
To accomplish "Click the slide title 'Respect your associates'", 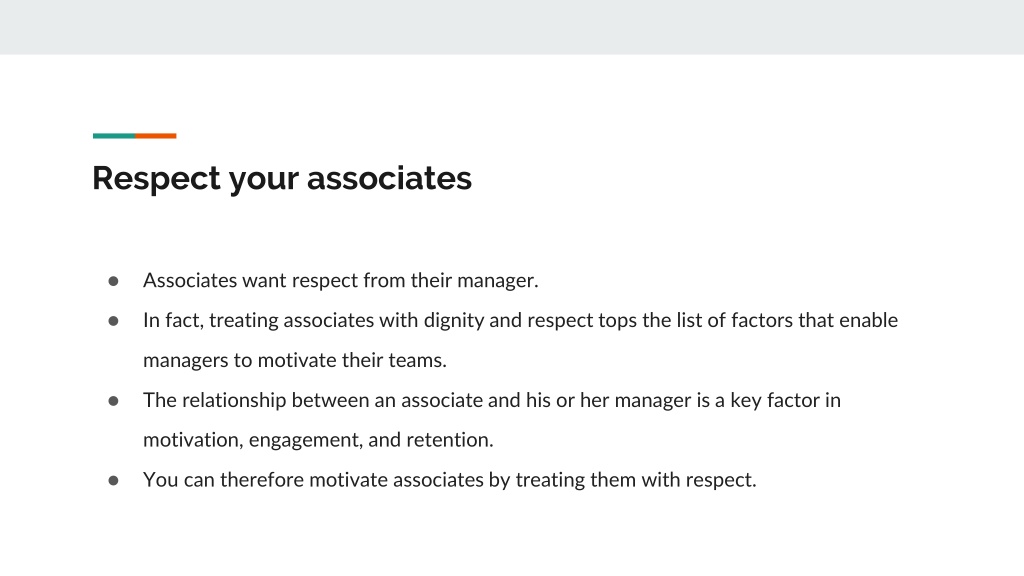I will pos(281,178).
